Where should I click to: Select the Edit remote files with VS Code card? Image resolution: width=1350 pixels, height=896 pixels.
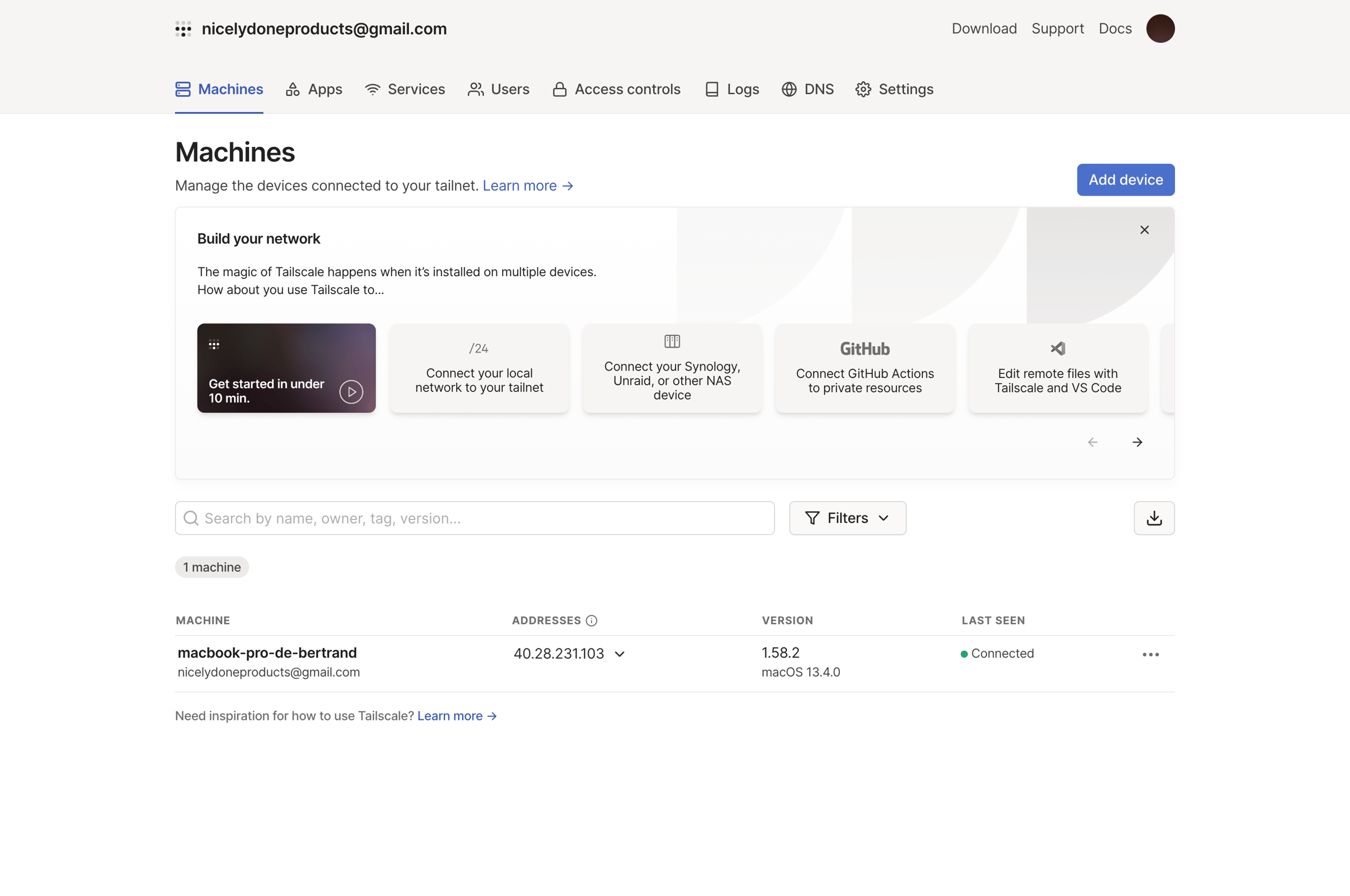(1057, 368)
